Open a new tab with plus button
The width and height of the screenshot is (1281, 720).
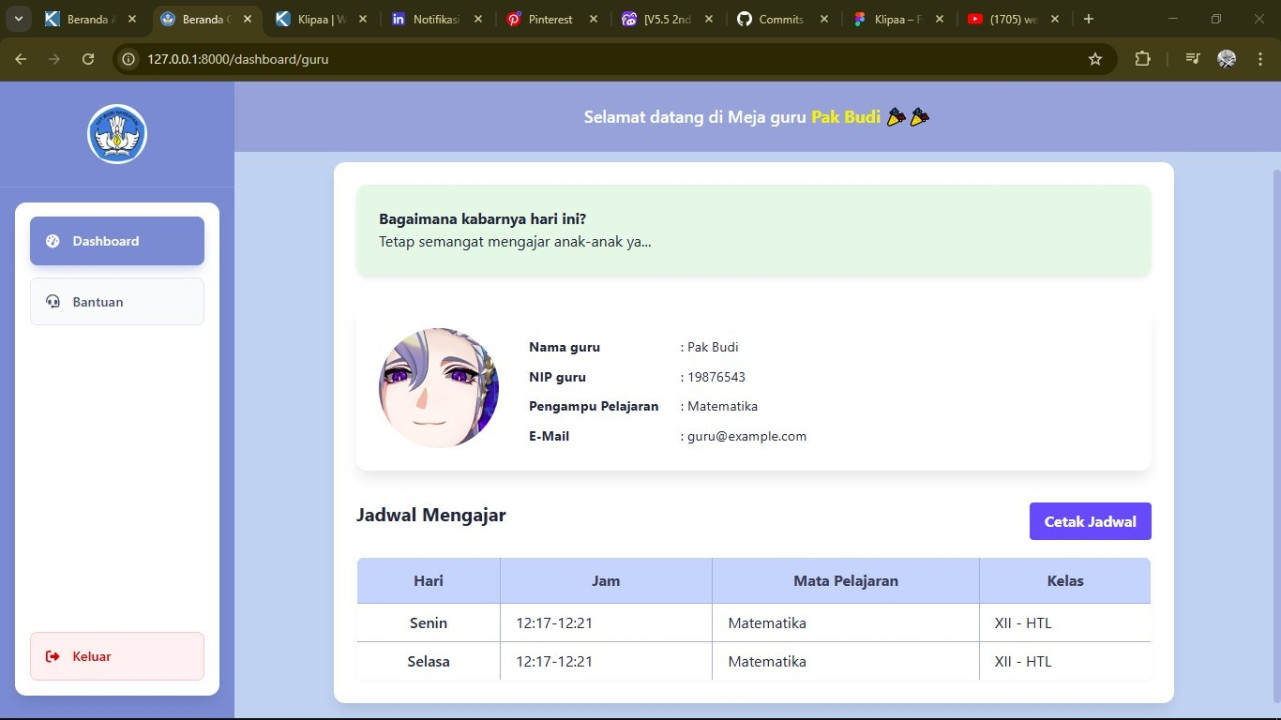1088,19
